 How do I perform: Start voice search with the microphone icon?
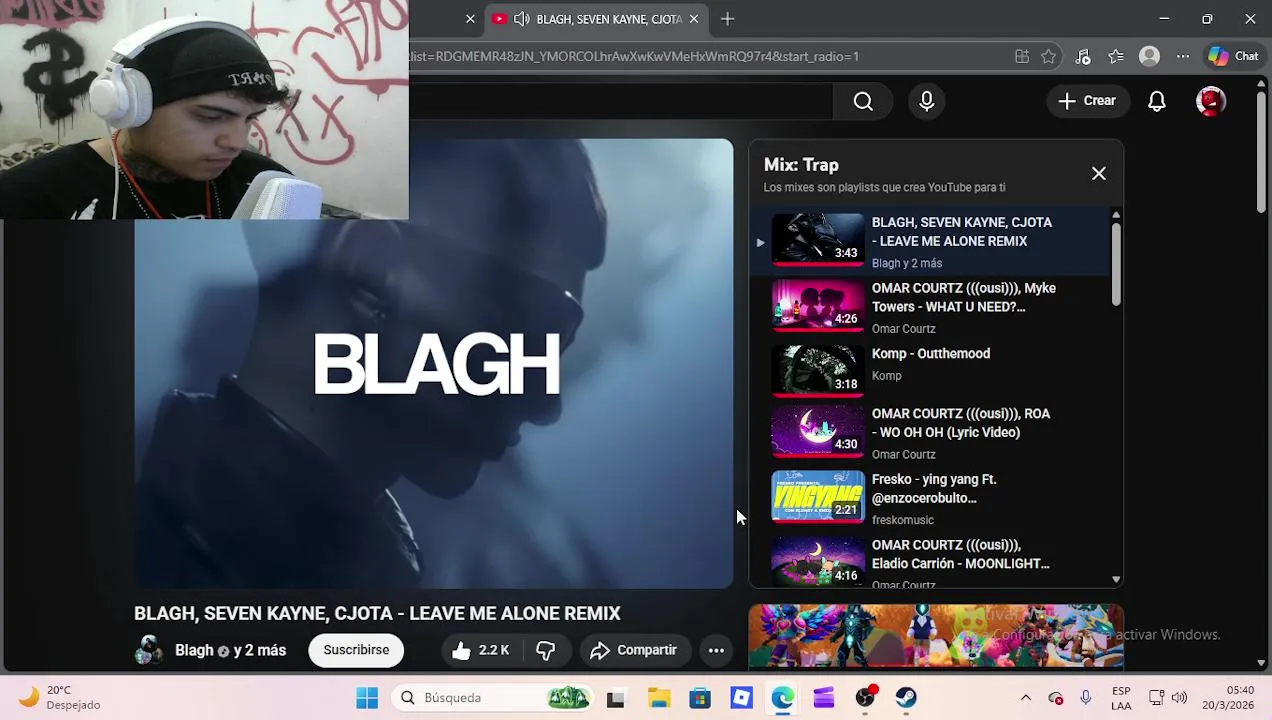927,101
